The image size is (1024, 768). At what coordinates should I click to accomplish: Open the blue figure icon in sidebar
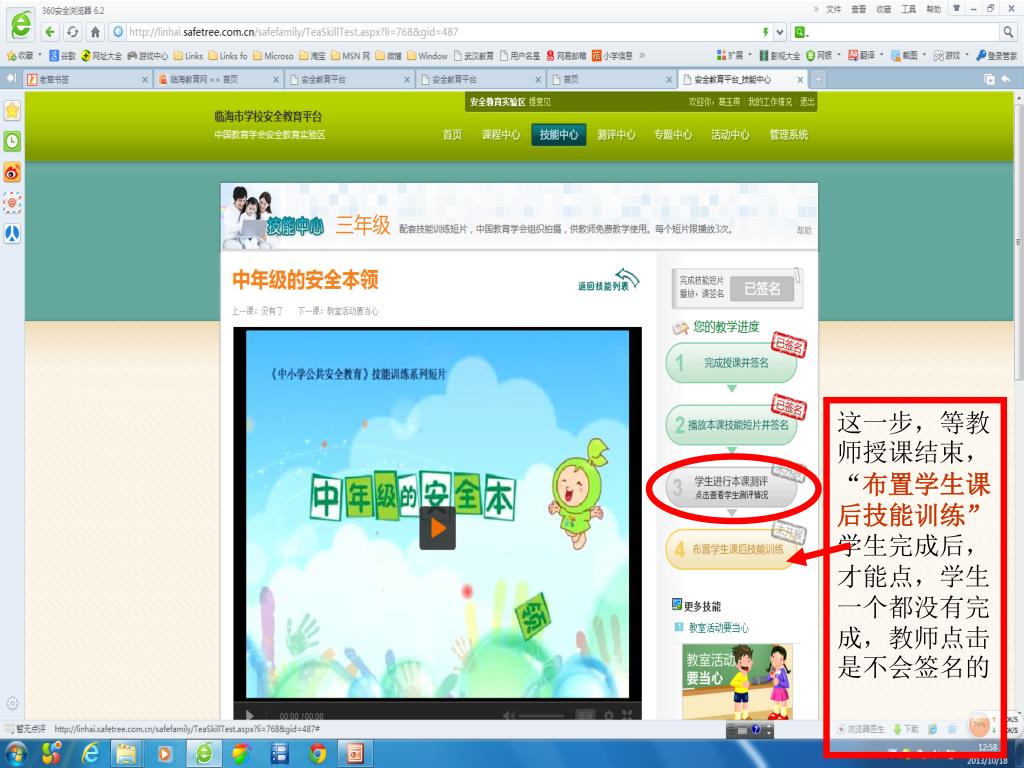coord(12,233)
